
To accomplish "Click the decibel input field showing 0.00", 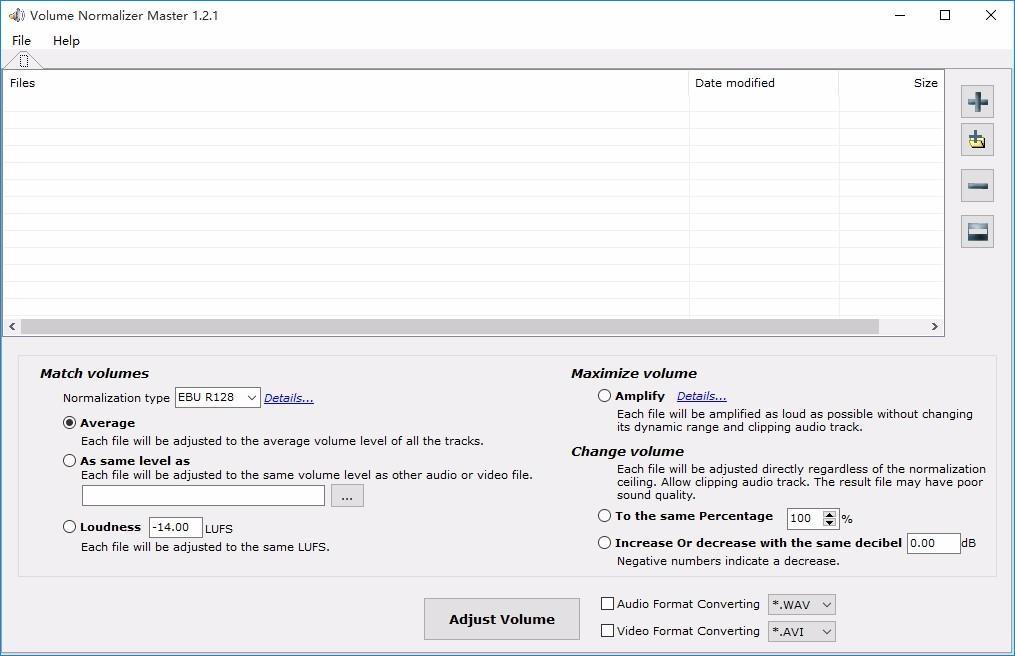I will [933, 543].
